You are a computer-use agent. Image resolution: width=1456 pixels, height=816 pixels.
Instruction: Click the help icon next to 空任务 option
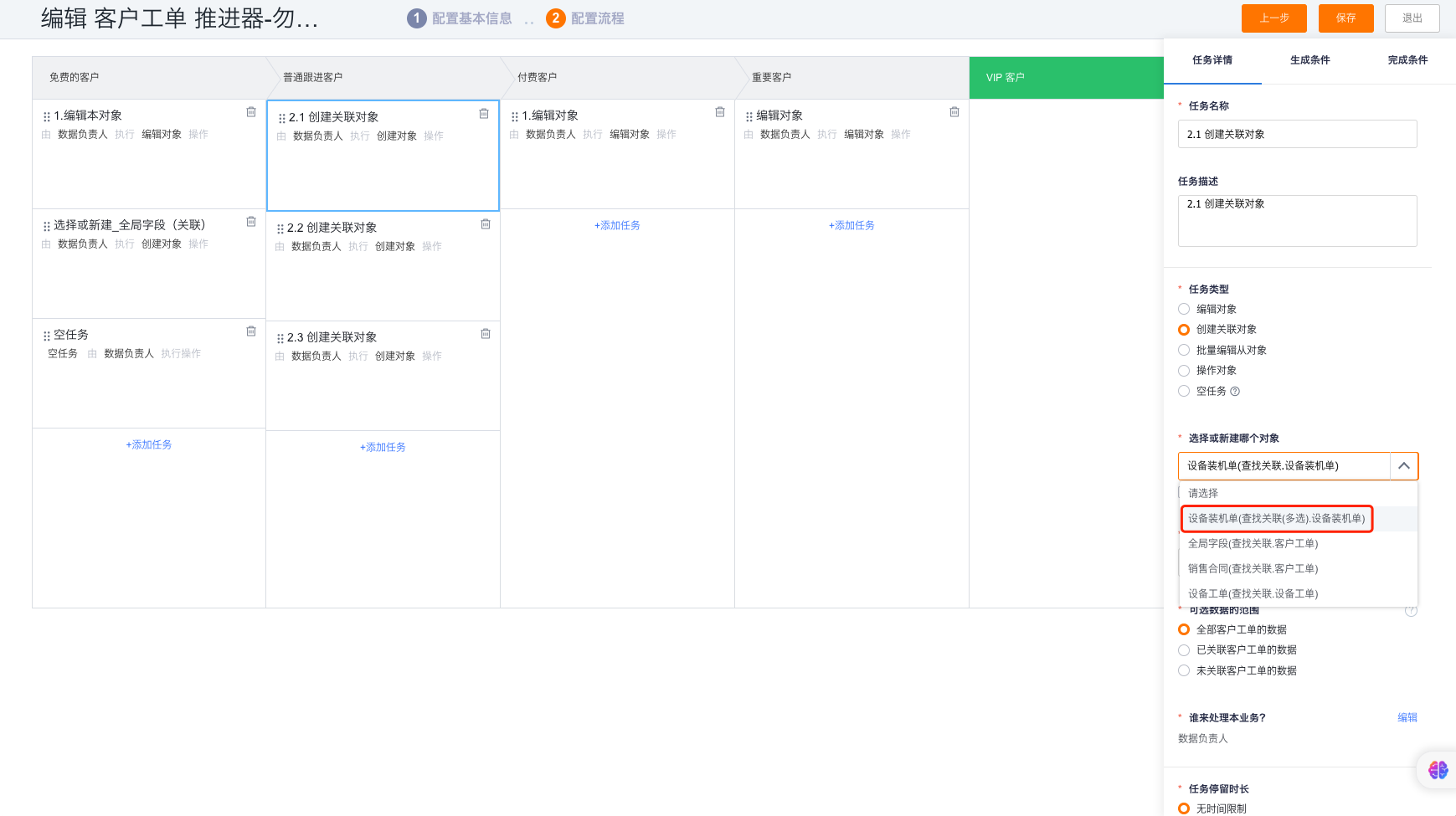1235,392
